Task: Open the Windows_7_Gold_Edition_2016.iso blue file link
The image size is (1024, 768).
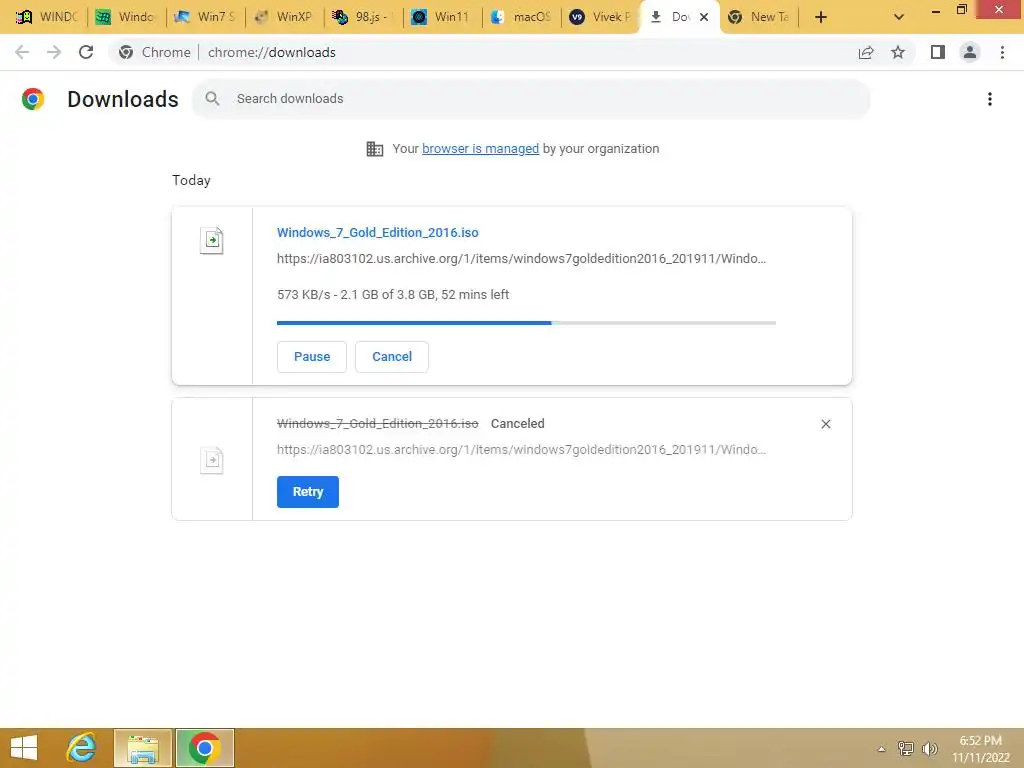Action: click(377, 232)
